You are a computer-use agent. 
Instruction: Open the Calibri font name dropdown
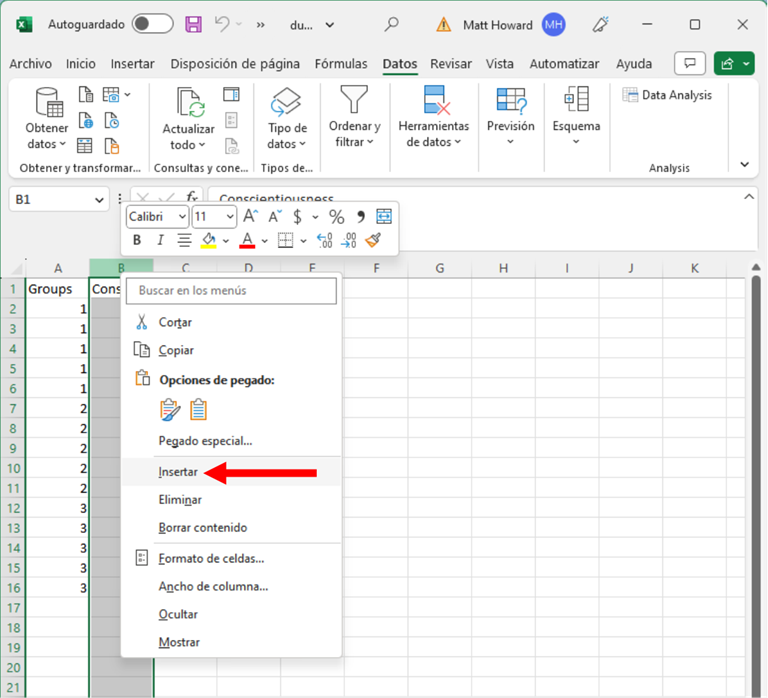(157, 217)
